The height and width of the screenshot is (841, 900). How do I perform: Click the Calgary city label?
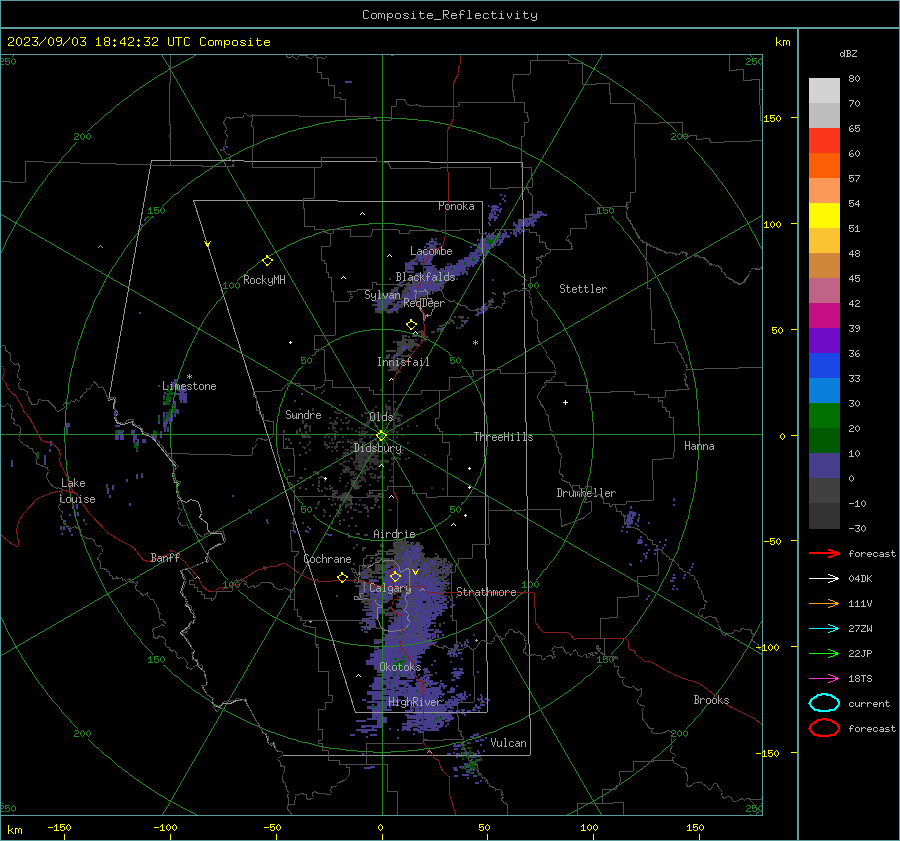tap(390, 588)
